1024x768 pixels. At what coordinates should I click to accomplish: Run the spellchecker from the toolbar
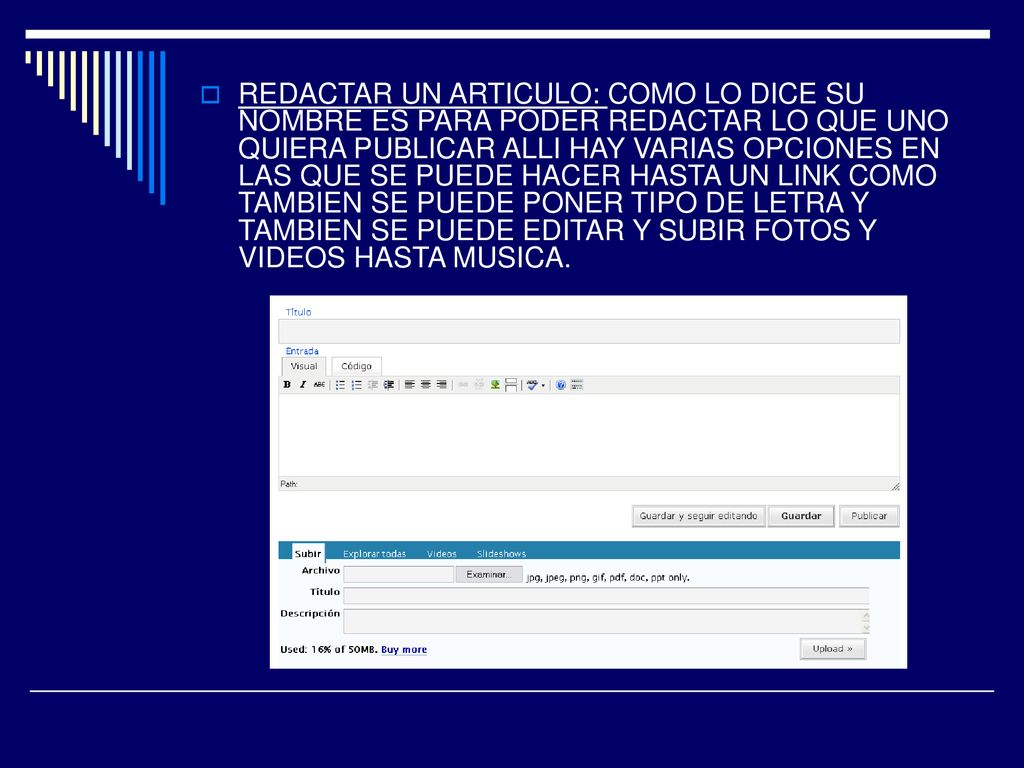532,385
